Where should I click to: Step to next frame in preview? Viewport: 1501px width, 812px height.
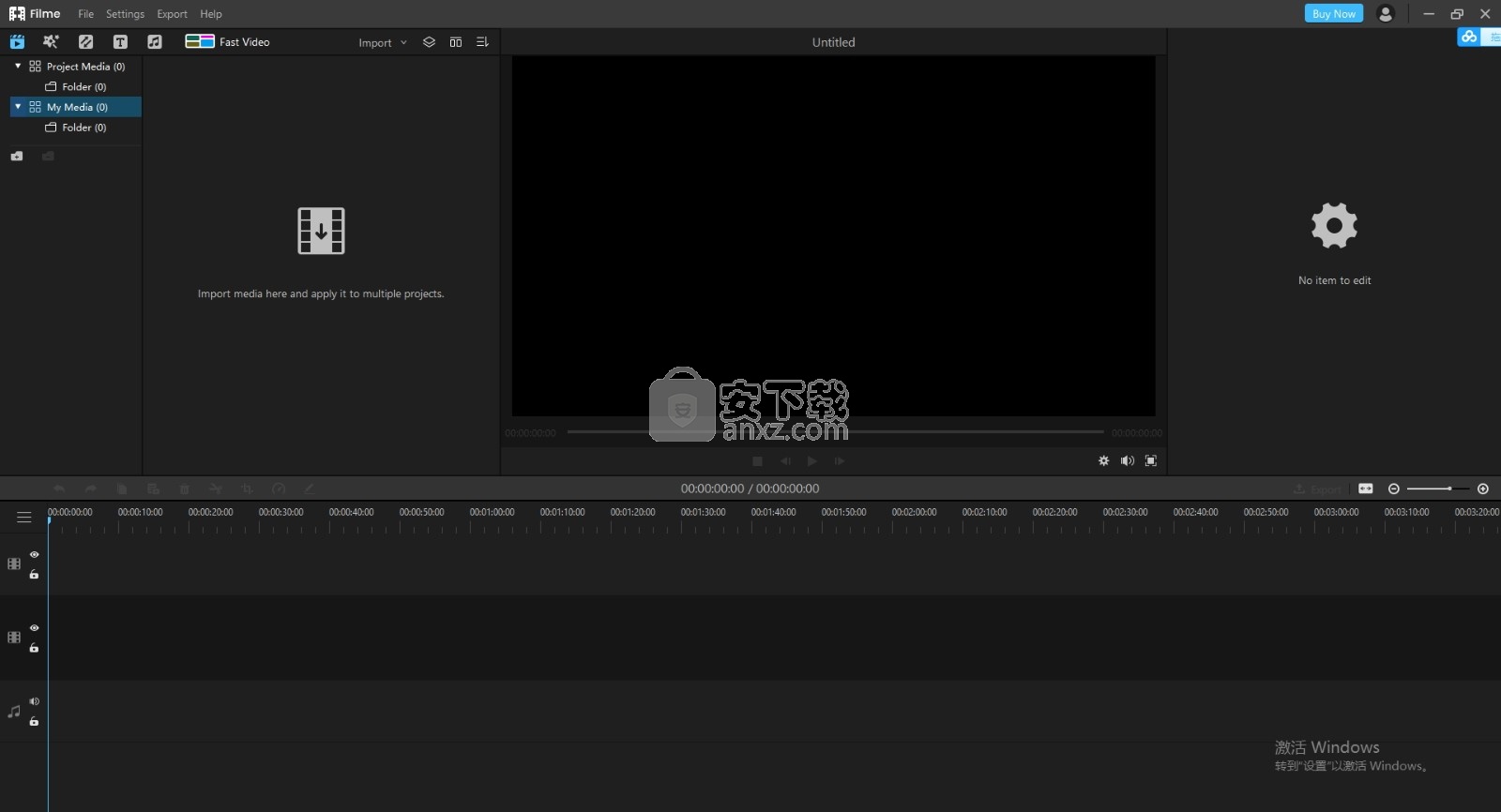(840, 461)
